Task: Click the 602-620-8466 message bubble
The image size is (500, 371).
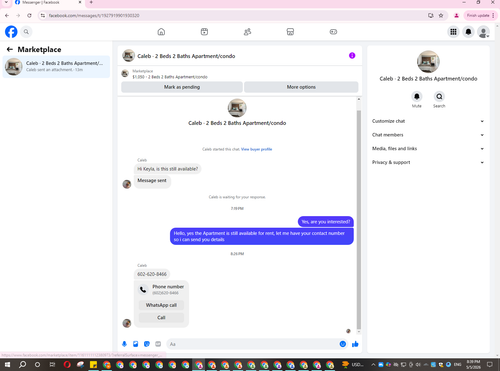Action: click(152, 274)
